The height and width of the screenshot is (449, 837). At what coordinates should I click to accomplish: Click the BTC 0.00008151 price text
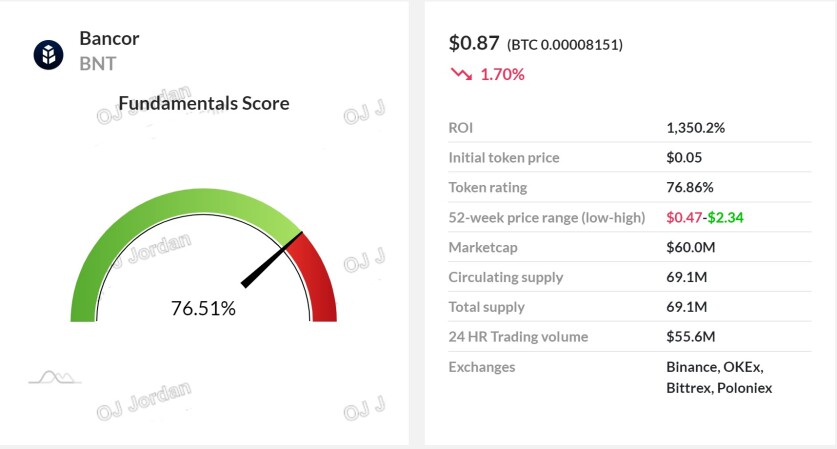(565, 45)
